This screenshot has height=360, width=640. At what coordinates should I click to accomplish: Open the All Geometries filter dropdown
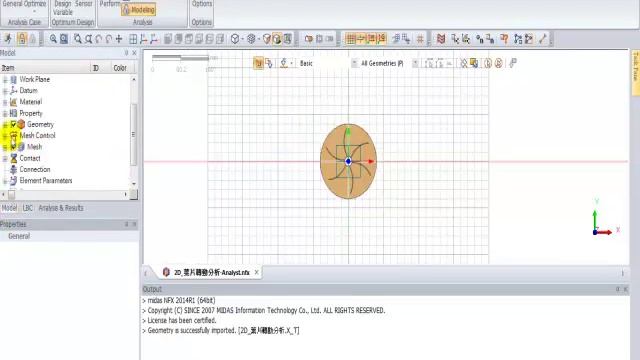pos(415,63)
